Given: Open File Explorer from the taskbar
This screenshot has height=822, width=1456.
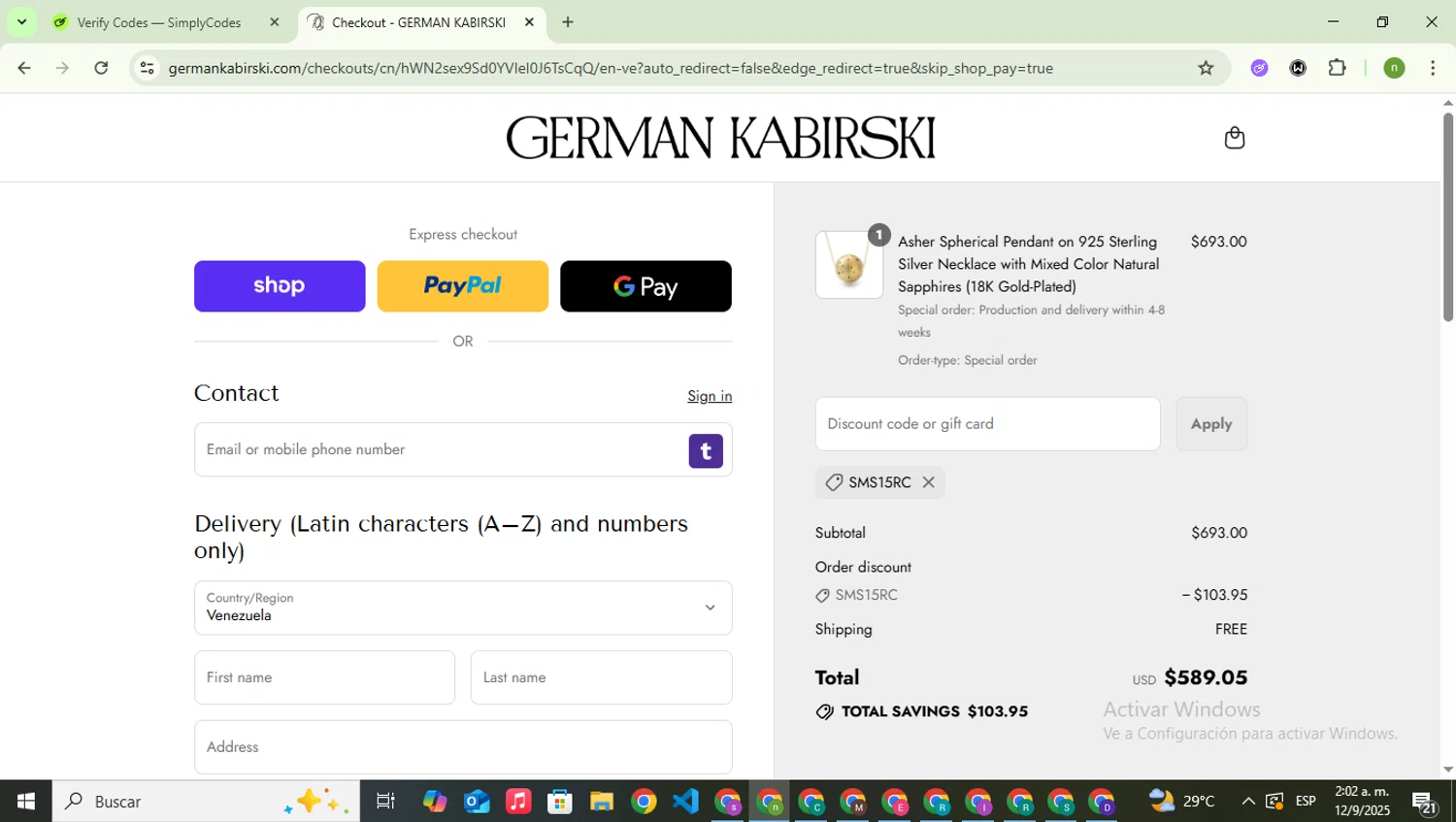Looking at the screenshot, I should (602, 801).
